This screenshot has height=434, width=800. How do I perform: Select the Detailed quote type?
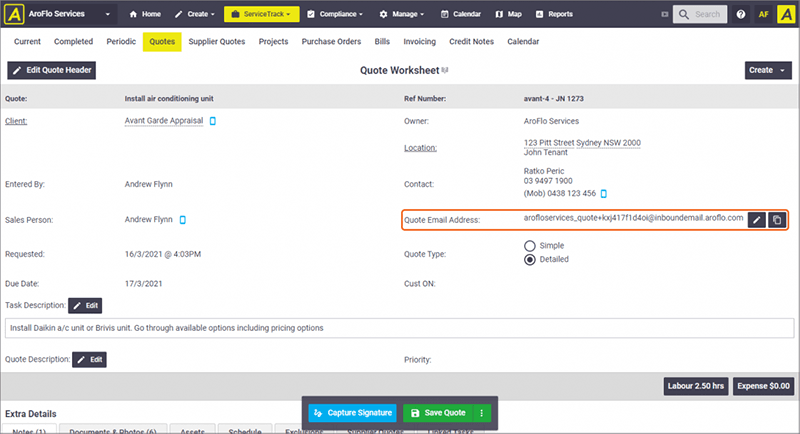click(x=530, y=260)
